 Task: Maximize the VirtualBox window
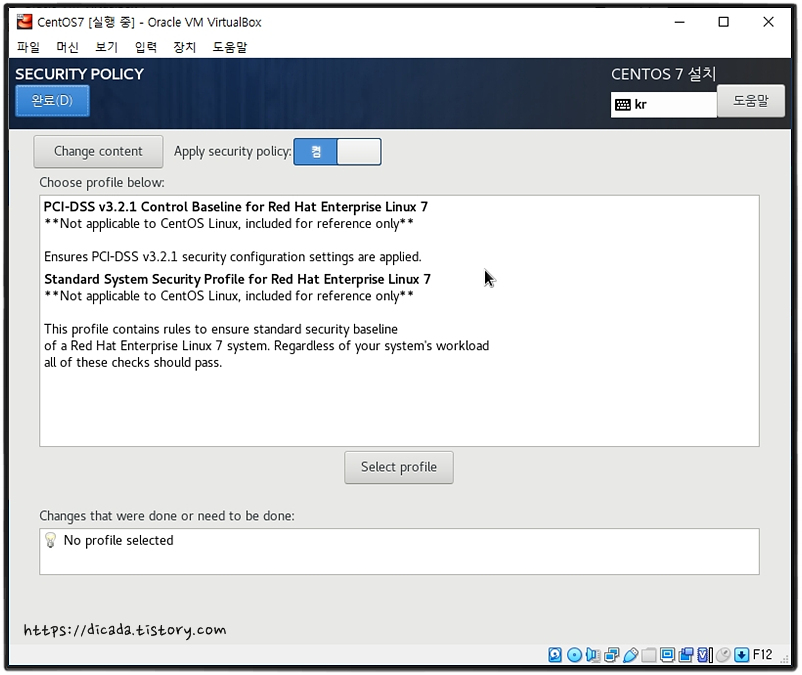723,22
